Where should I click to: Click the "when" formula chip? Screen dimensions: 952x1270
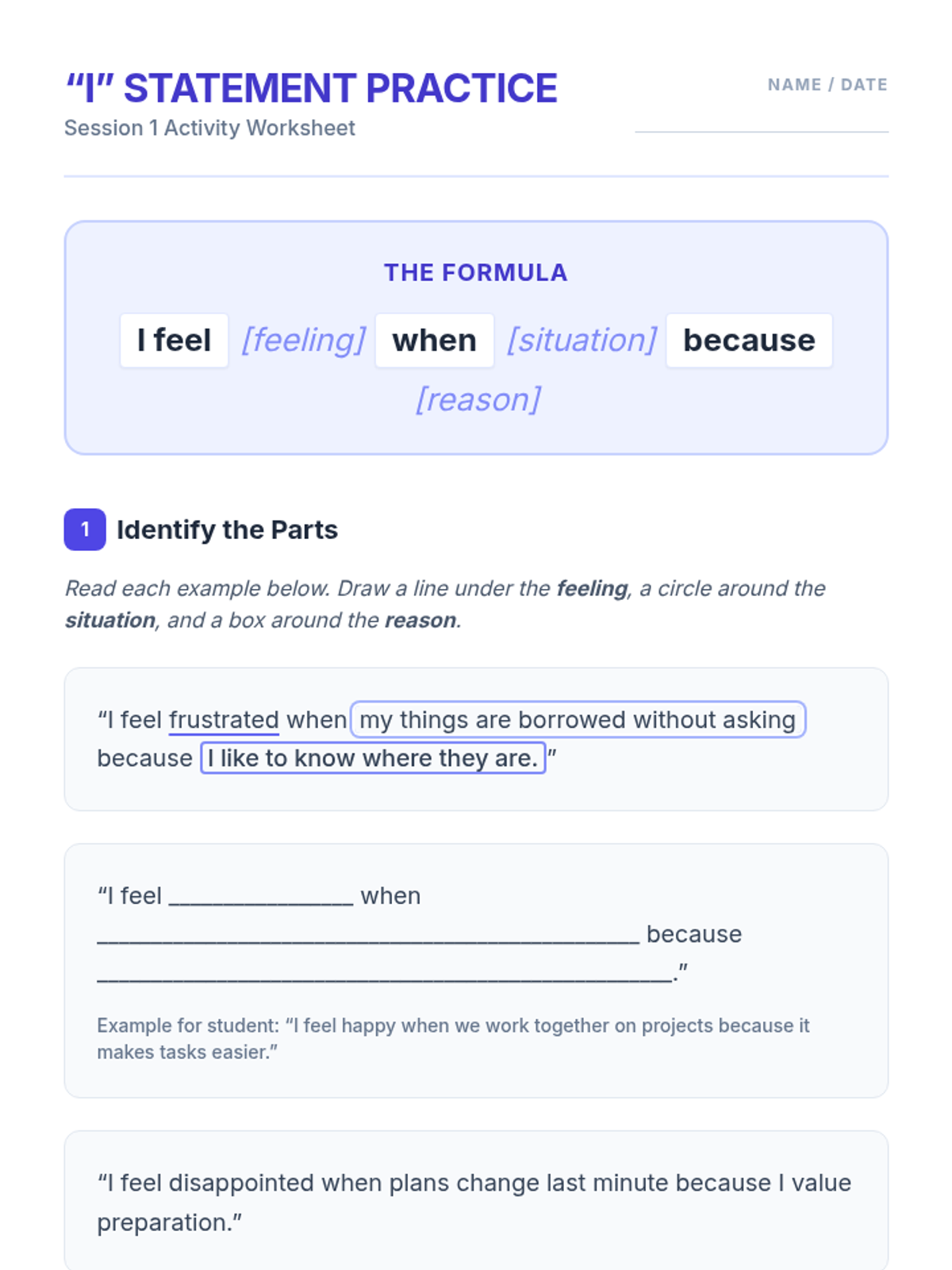434,341
